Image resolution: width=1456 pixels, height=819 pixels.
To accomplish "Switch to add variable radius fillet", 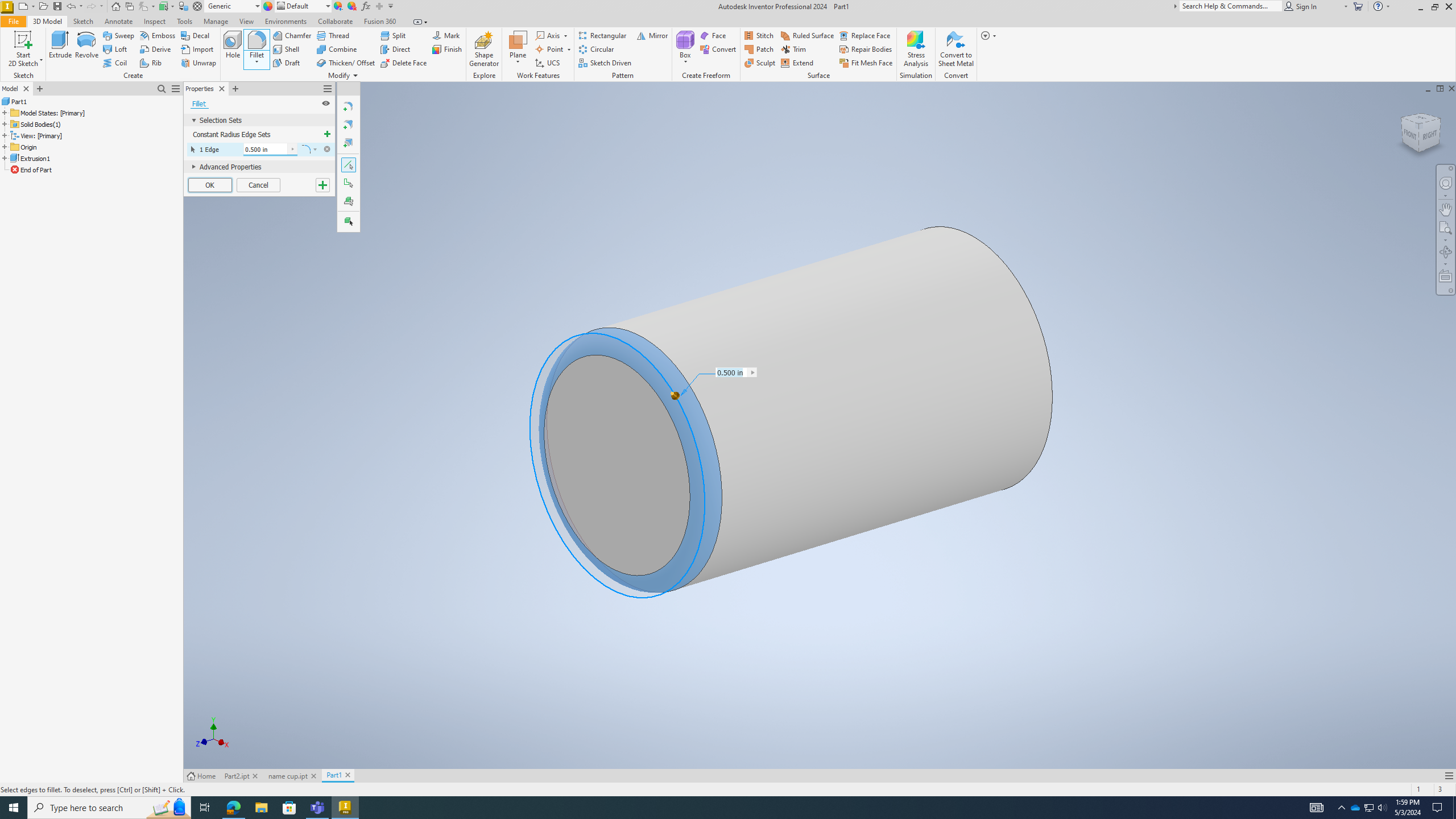I will coord(348,125).
